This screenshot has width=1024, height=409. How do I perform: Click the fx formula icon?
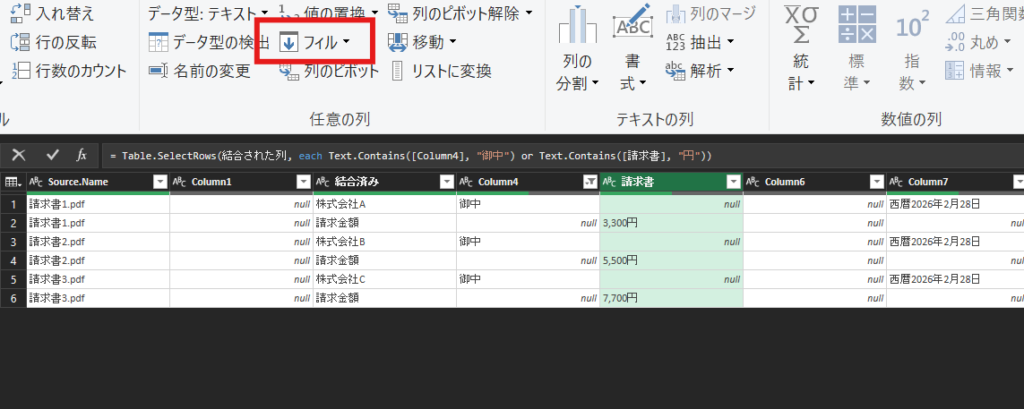82,155
